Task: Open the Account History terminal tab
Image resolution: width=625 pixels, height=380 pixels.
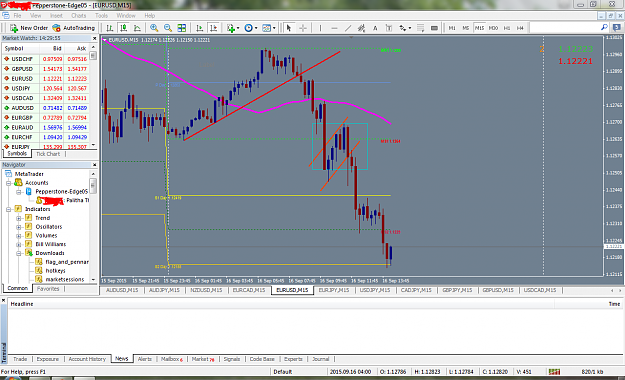Action: click(x=87, y=359)
